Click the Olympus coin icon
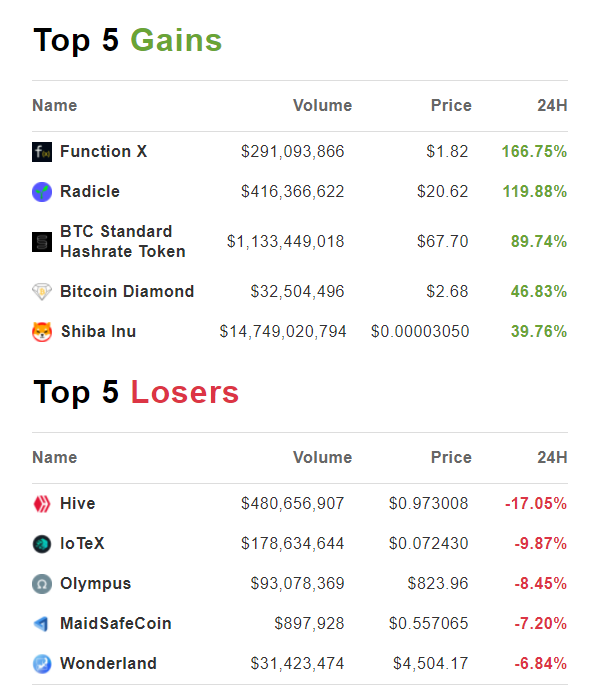This screenshot has width=600, height=685. (41, 584)
